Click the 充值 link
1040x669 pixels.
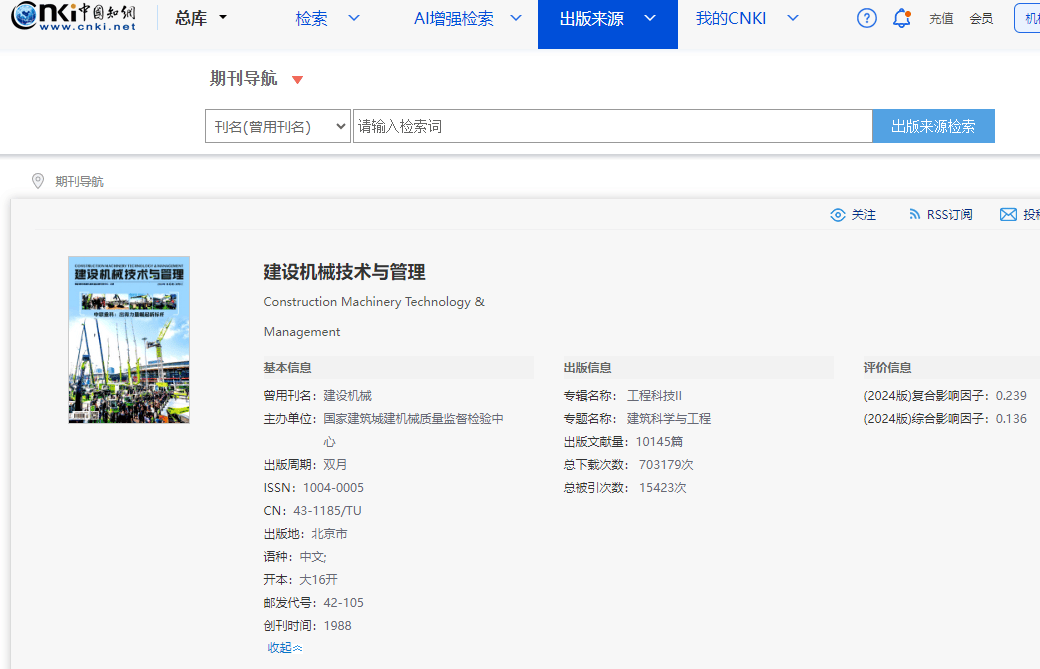(x=941, y=19)
